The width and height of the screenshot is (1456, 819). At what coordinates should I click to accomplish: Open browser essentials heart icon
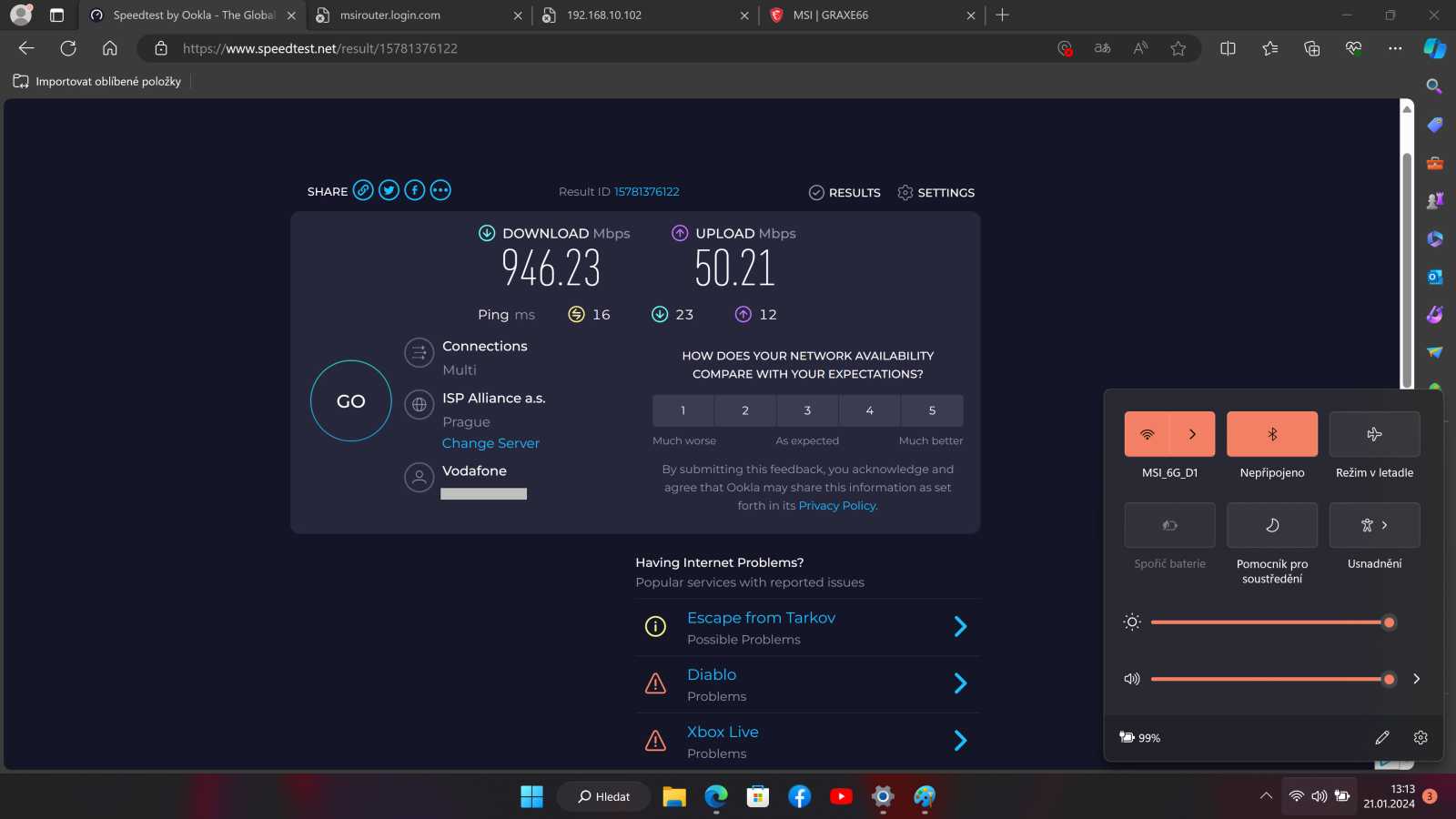tap(1353, 48)
